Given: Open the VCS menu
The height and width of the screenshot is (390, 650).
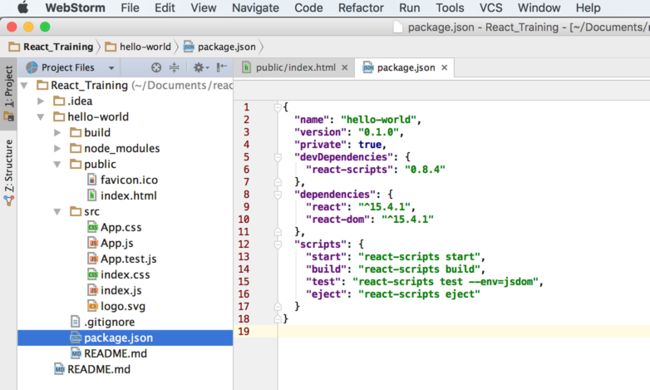Looking at the screenshot, I should (x=491, y=7).
